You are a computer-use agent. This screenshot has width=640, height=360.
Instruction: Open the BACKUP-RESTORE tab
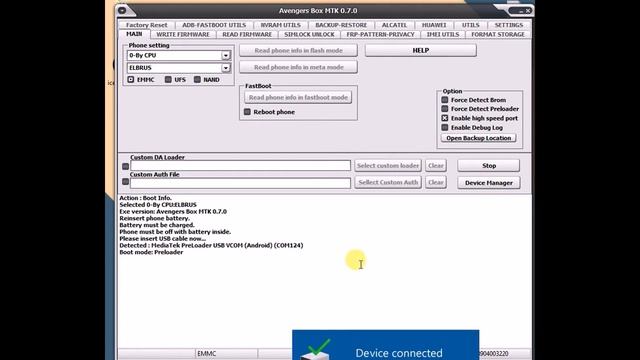pyautogui.click(x=341, y=25)
